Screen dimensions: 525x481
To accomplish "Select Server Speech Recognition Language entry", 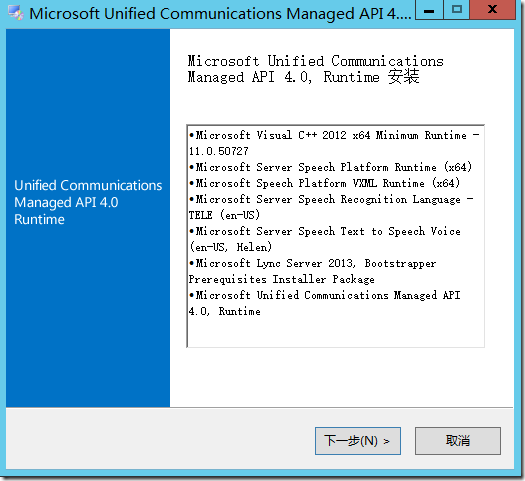I will pyautogui.click(x=331, y=207).
